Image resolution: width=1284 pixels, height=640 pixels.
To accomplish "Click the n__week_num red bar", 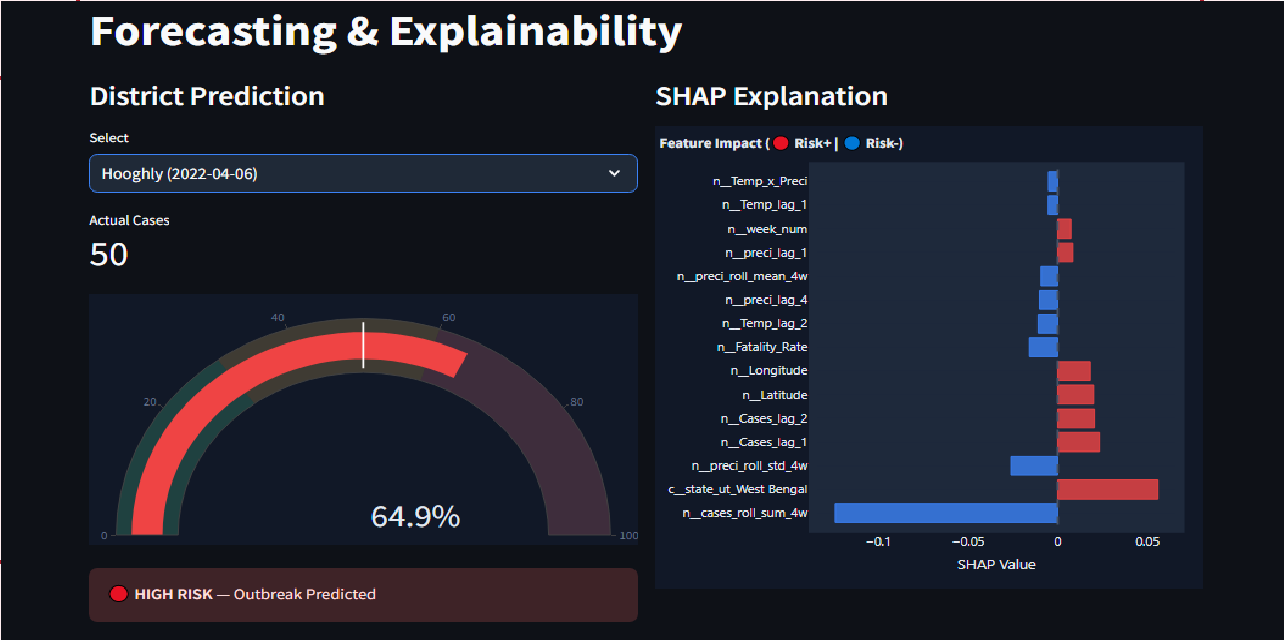I will pos(1064,229).
